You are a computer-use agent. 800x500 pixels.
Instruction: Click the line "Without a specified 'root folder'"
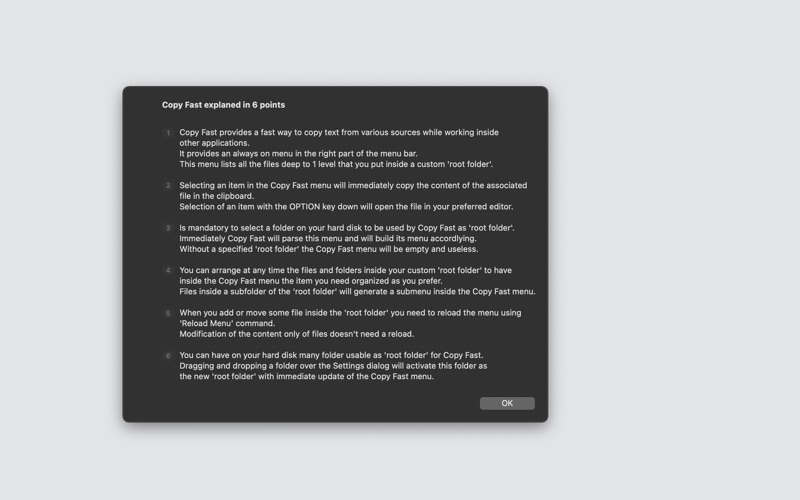pos(329,249)
